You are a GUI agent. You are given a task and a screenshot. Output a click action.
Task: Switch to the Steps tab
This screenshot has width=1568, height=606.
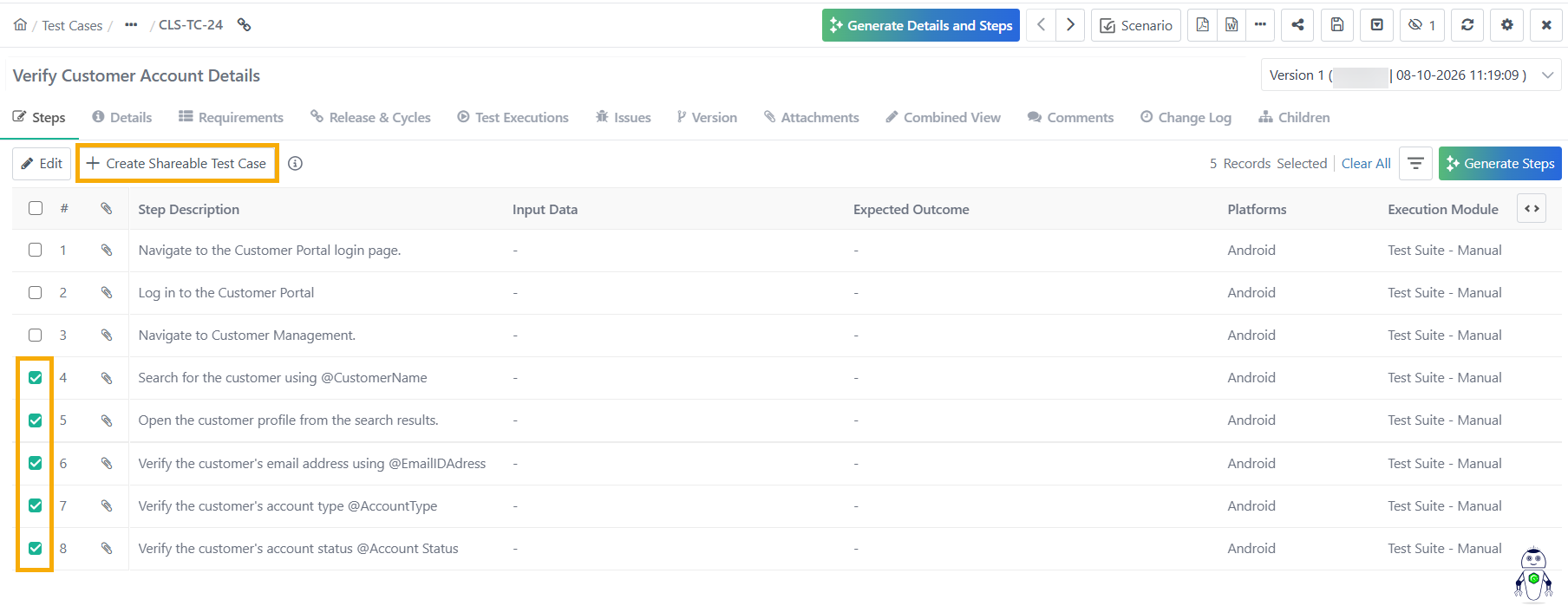39,118
